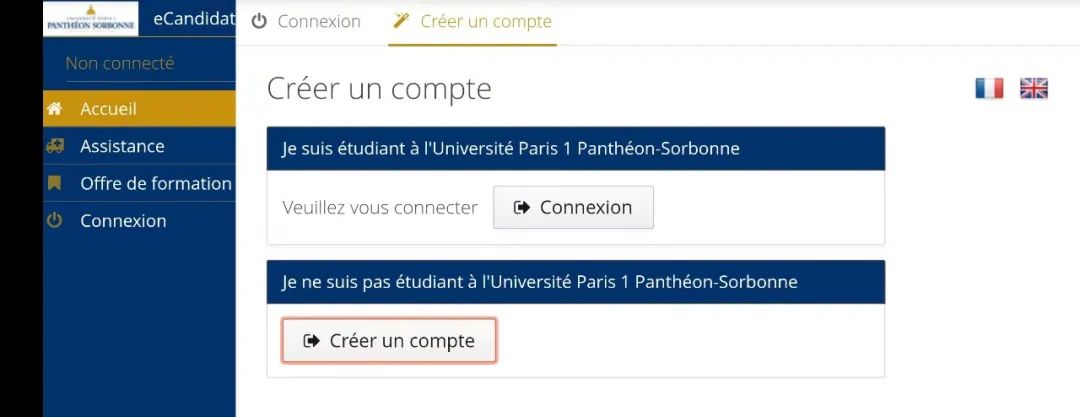
Task: Click the Panthéon Sorbonne university logo
Action: 91,19
